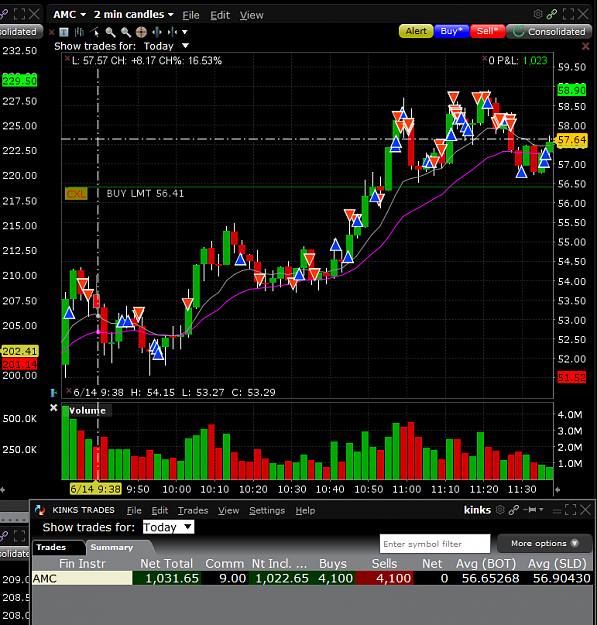This screenshot has height=625, width=597.
Task: Open Trades window Edit menu
Action: 159,511
